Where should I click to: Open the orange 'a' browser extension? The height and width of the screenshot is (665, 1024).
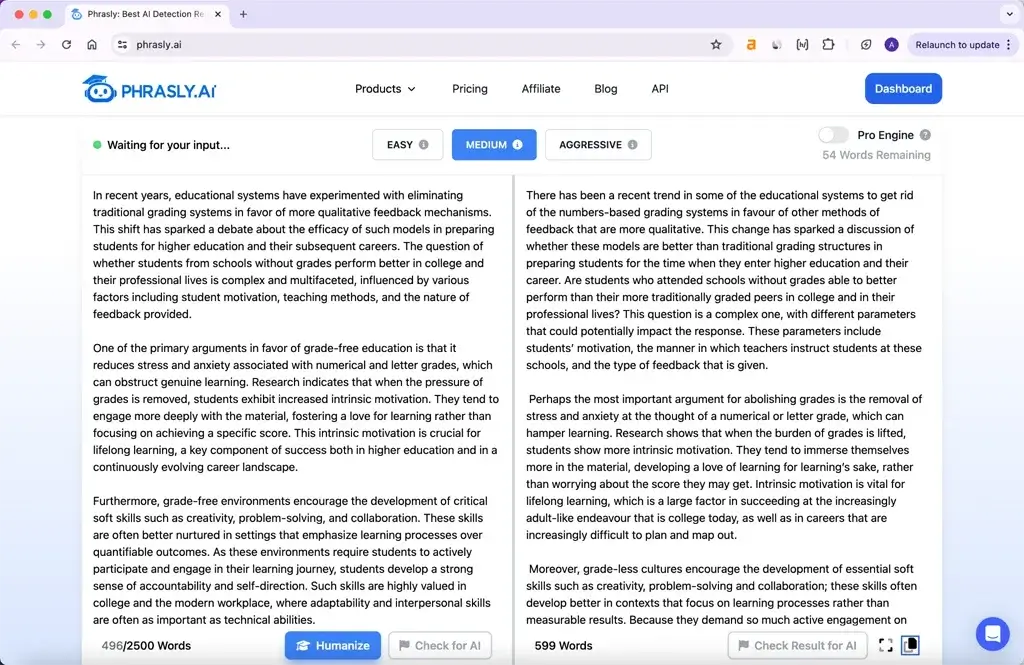(751, 44)
